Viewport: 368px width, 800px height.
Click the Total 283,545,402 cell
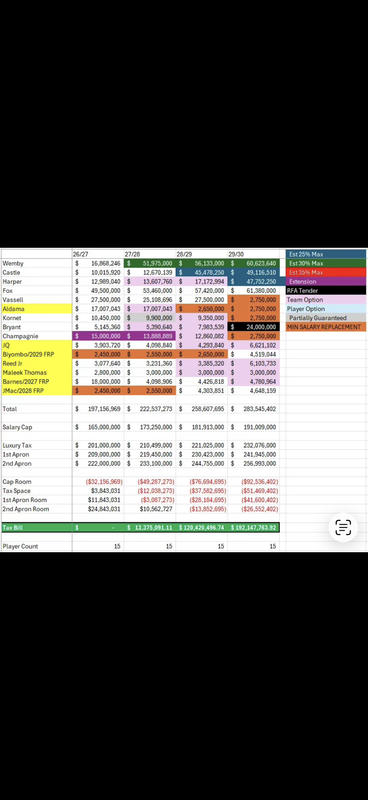point(254,409)
